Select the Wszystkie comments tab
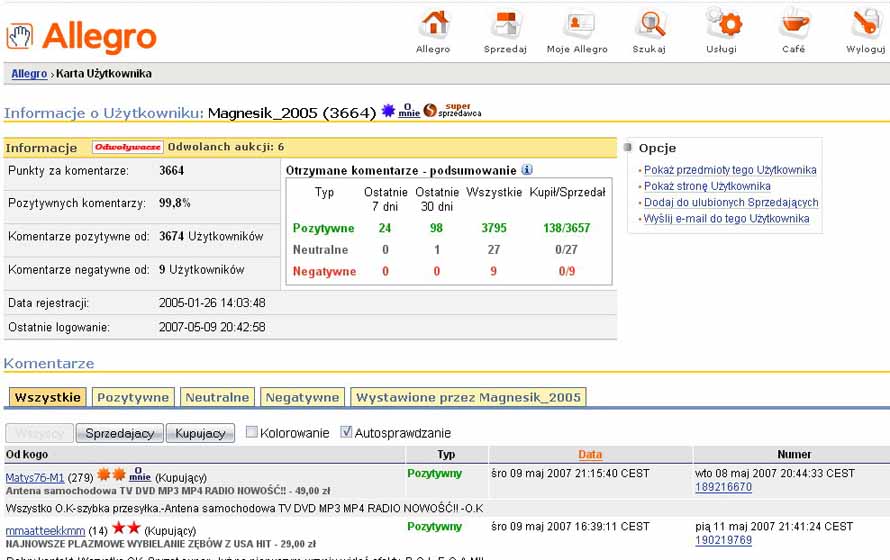 pos(48,397)
